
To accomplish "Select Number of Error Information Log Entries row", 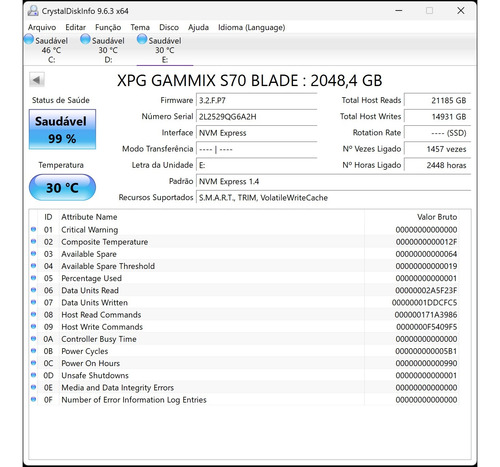I will point(244,400).
